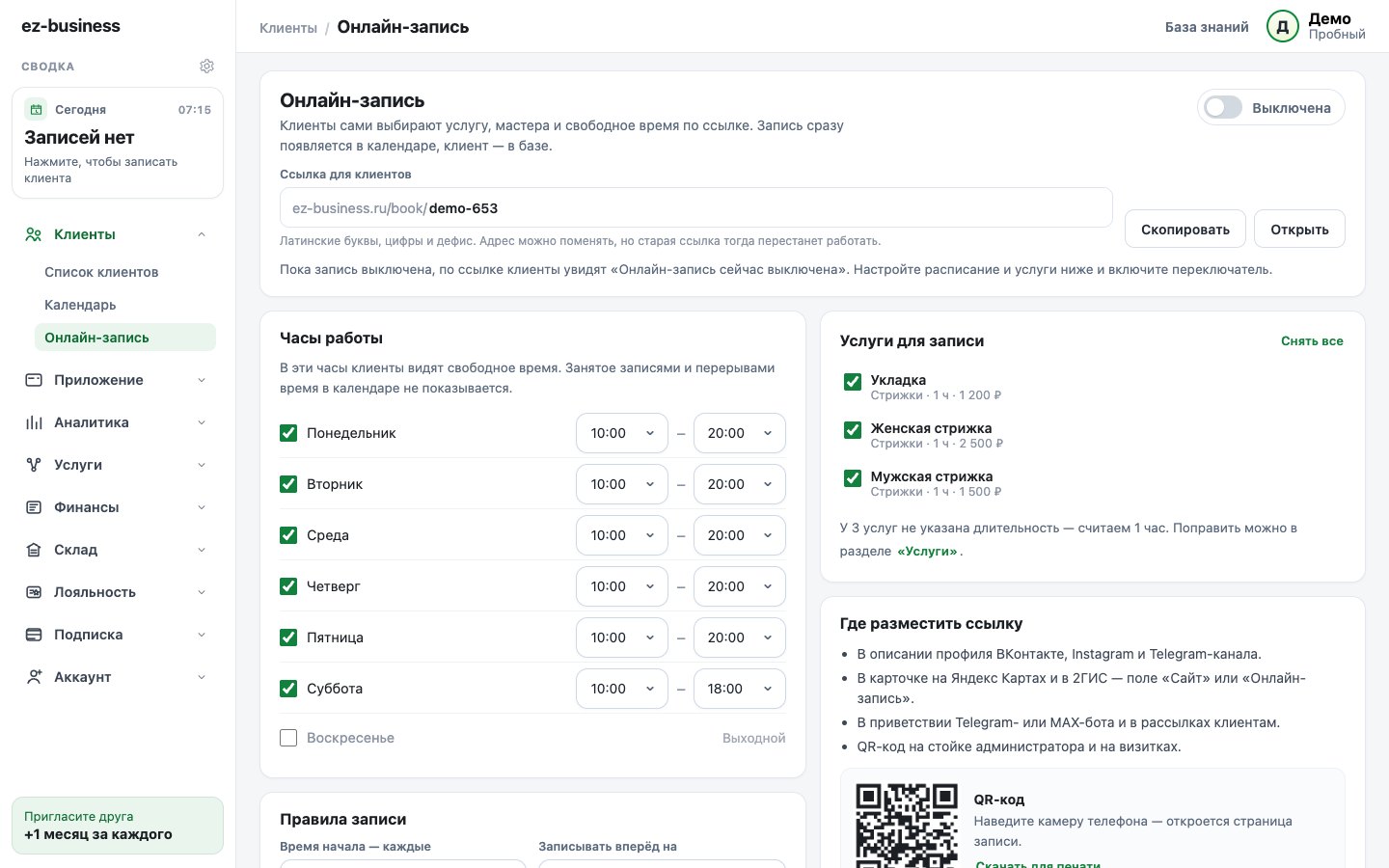Open the settings gear next to Сводка
The height and width of the screenshot is (868, 1389).
pos(206,67)
